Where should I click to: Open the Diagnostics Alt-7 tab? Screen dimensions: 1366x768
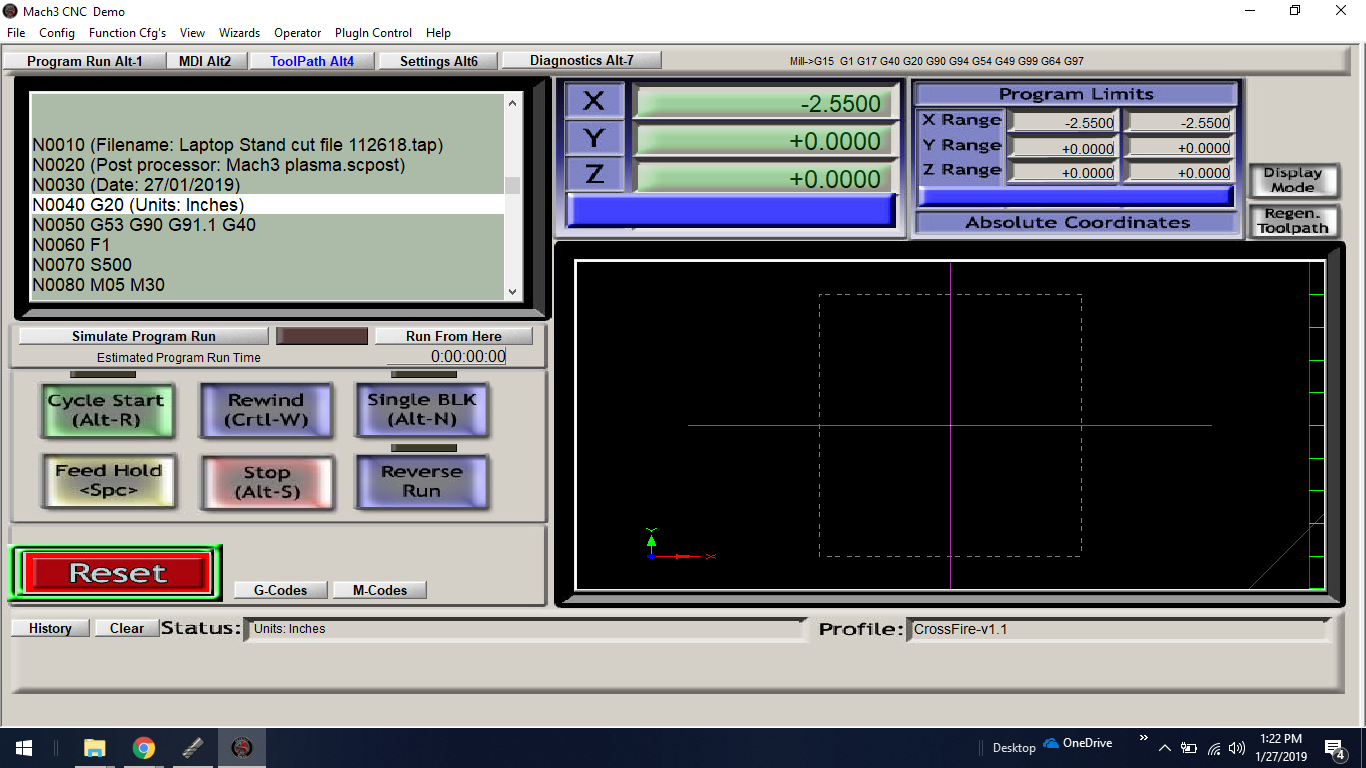coord(582,60)
